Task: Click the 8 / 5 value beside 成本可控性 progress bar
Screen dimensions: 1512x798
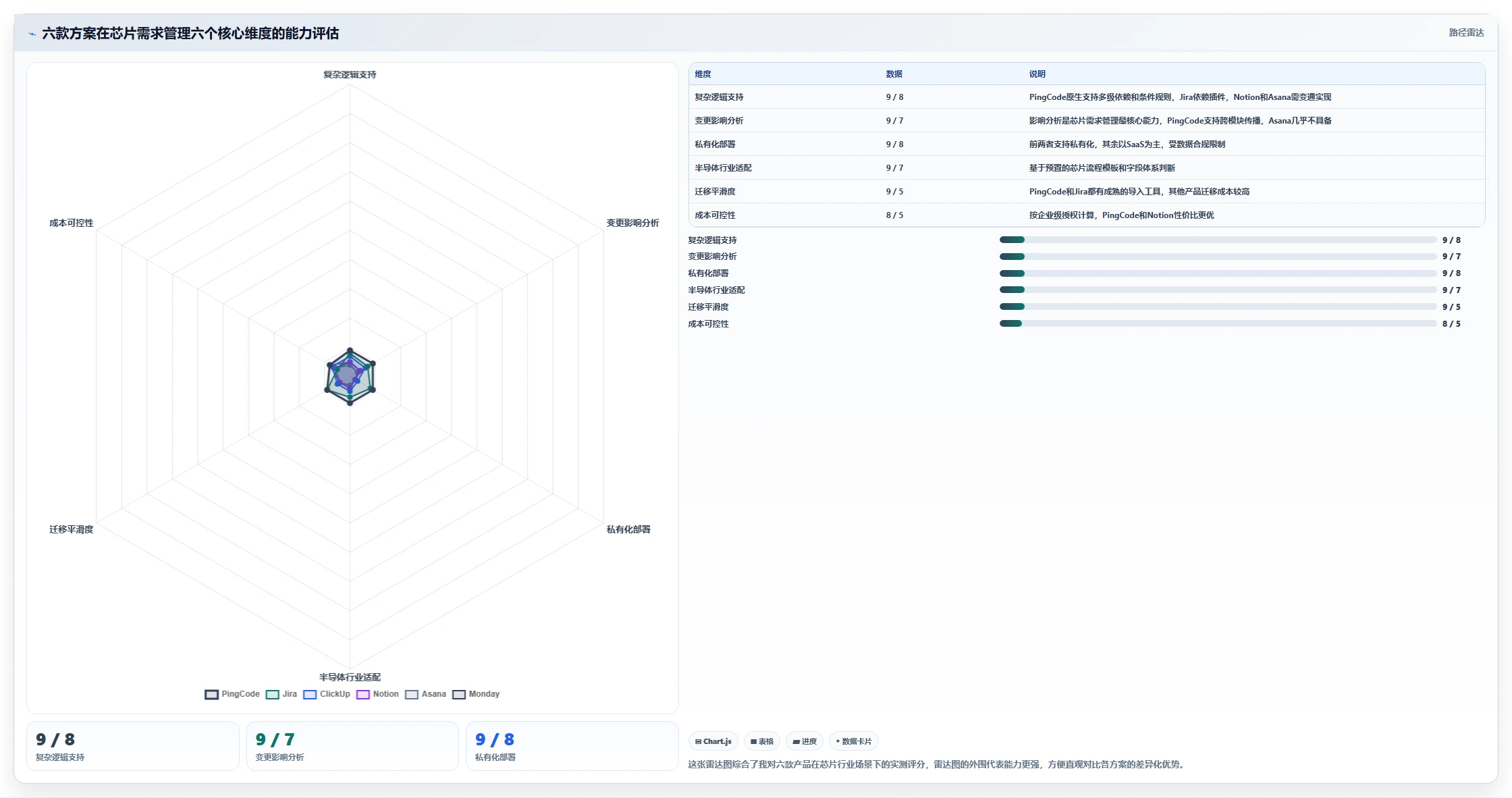Action: point(1451,324)
